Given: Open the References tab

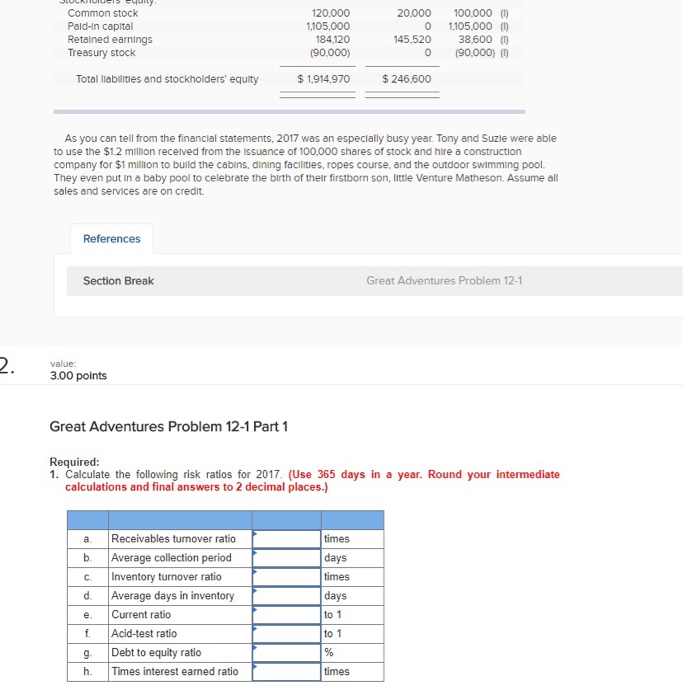Looking at the screenshot, I should point(112,239).
